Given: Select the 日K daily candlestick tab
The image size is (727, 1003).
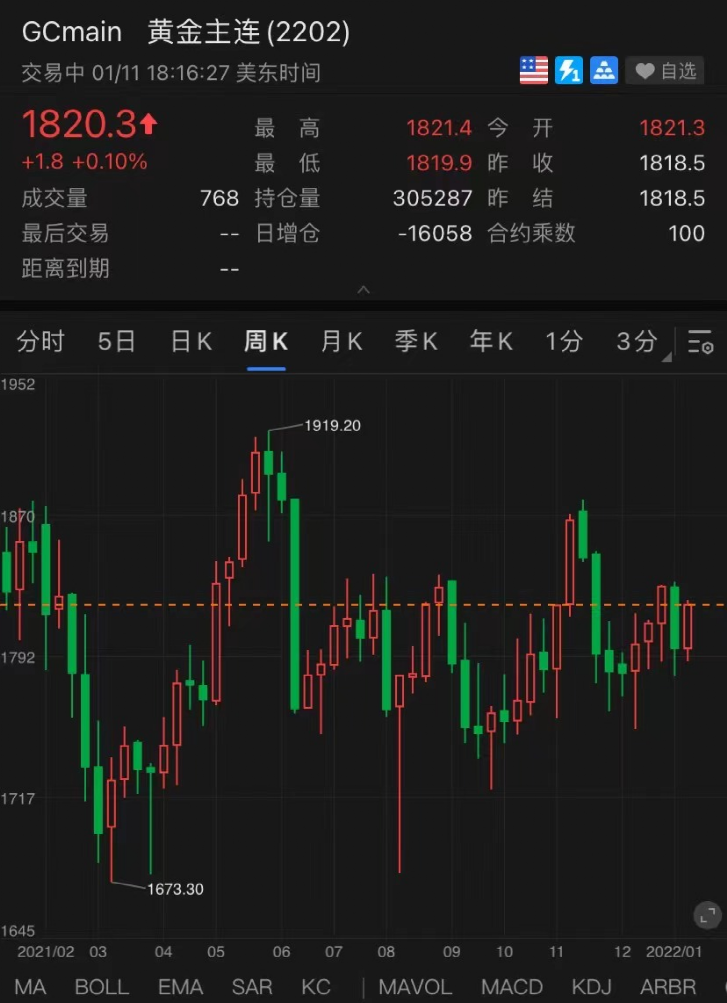Looking at the screenshot, I should pos(191,342).
